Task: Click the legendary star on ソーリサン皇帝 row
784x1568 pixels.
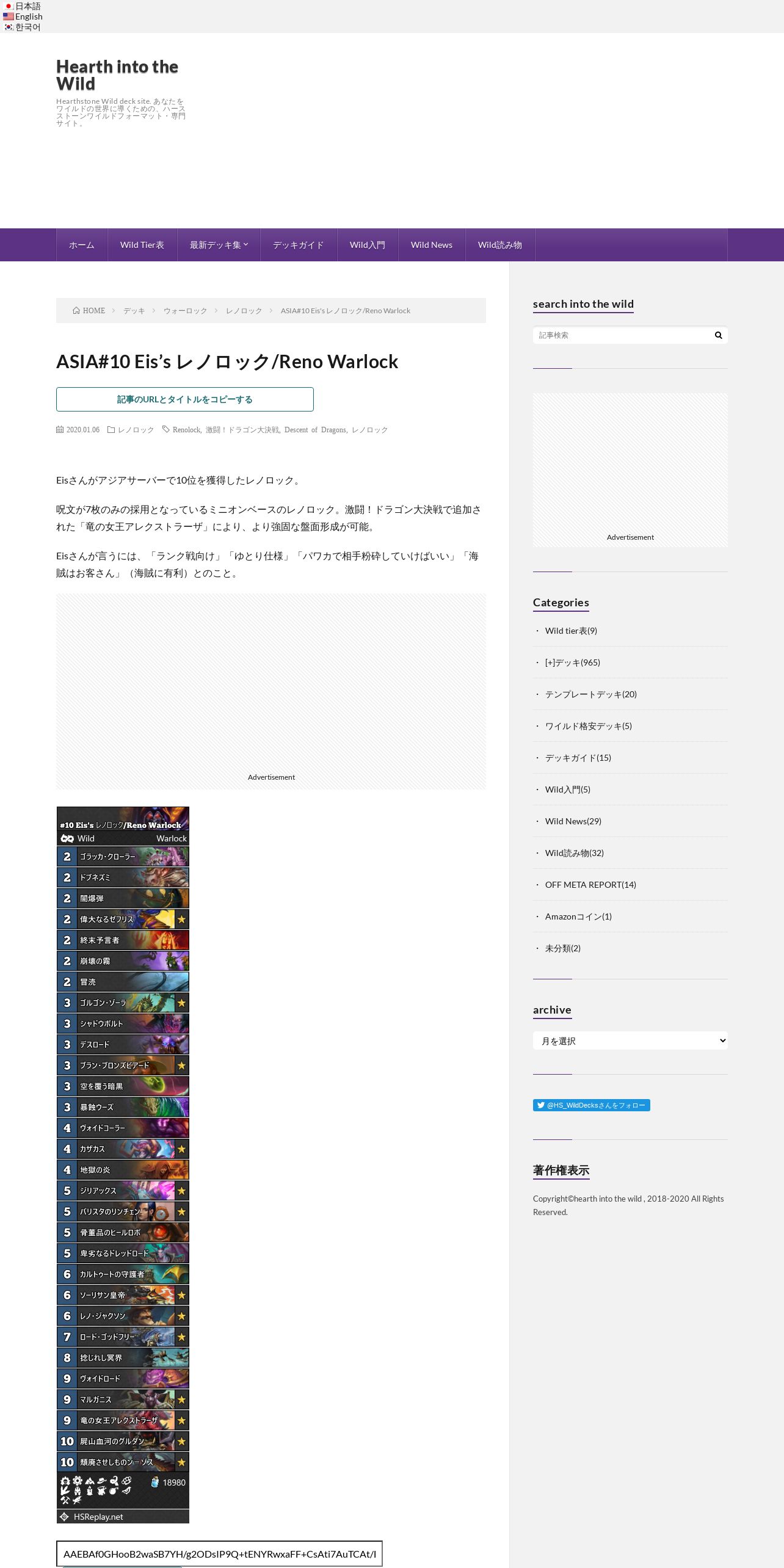Action: point(181,1295)
